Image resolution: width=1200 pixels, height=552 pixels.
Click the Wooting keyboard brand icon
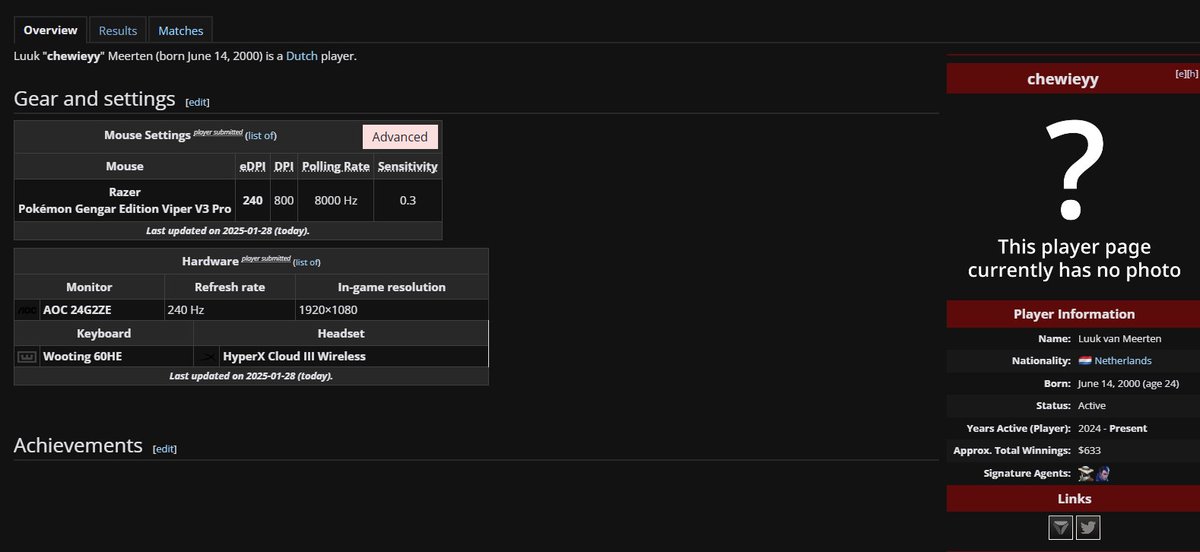pos(27,356)
